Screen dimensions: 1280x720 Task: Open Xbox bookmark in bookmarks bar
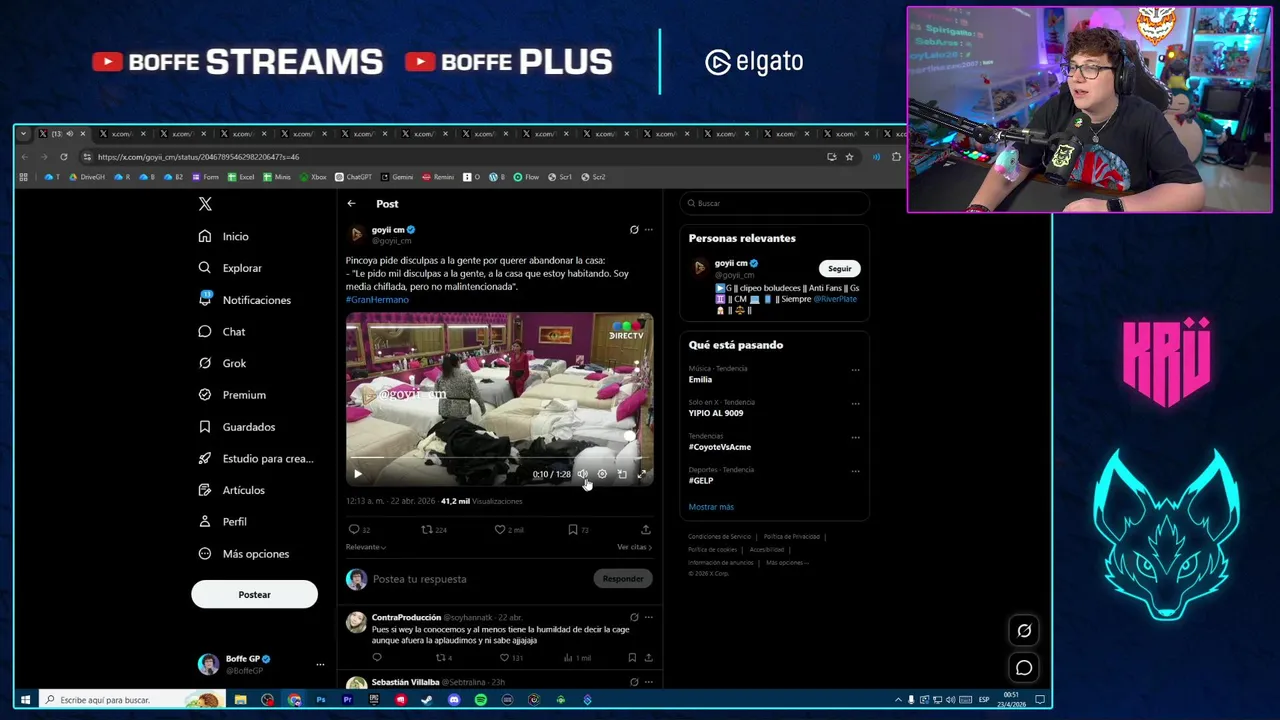click(313, 177)
